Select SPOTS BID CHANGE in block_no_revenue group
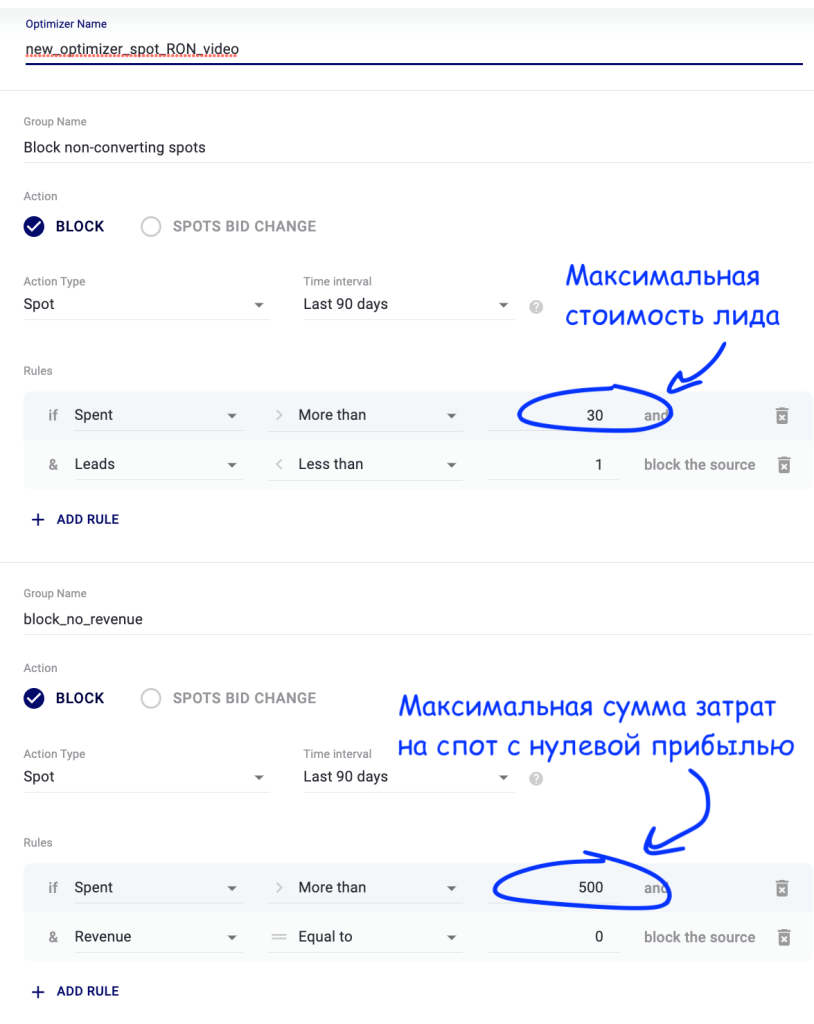 tap(151, 698)
